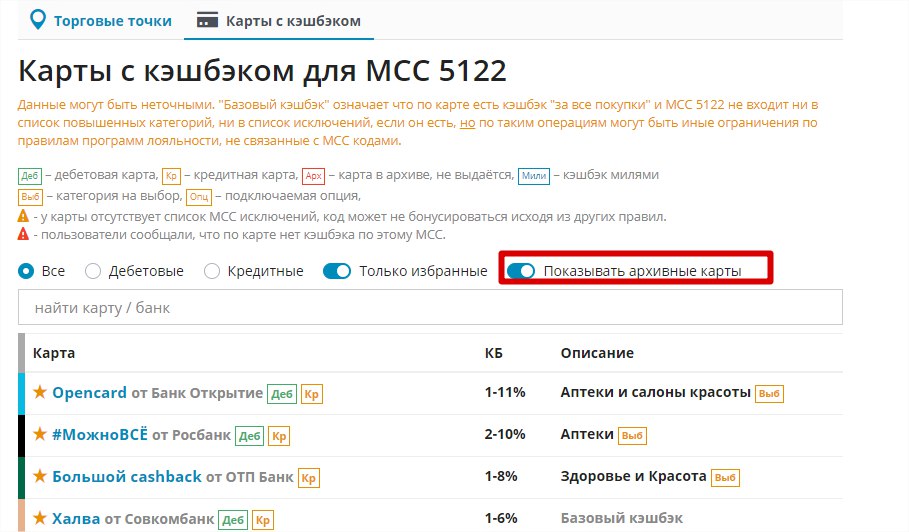Toggle the Только избранные switch
Image resolution: width=909 pixels, height=532 pixels.
click(x=337, y=271)
